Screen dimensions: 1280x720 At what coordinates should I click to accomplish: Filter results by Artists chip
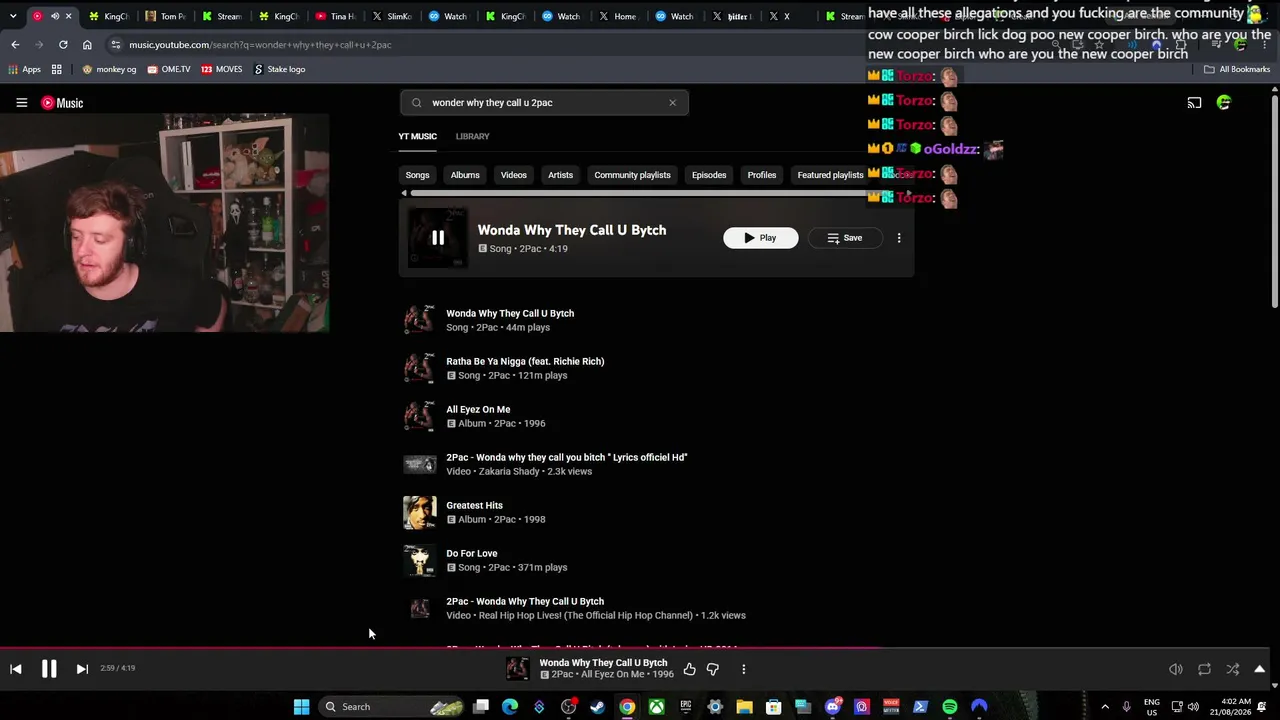[x=560, y=175]
